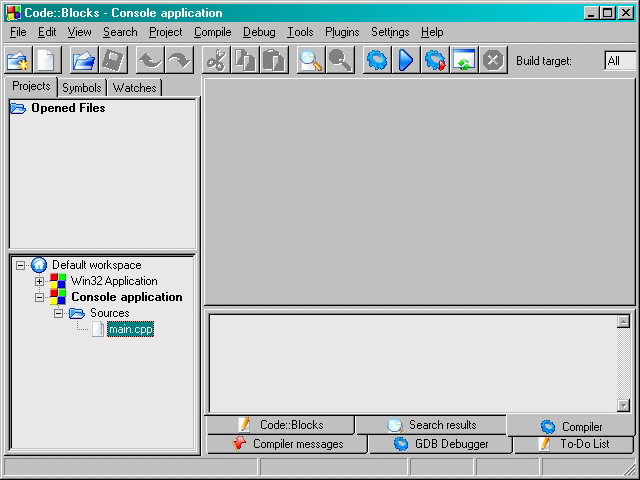The height and width of the screenshot is (480, 640).
Task: Expand the Win32 Application node
Action: pos(39,281)
